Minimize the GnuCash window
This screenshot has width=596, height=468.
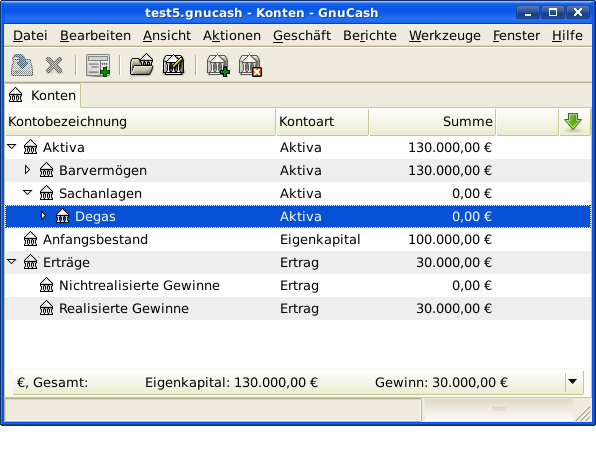pos(528,13)
